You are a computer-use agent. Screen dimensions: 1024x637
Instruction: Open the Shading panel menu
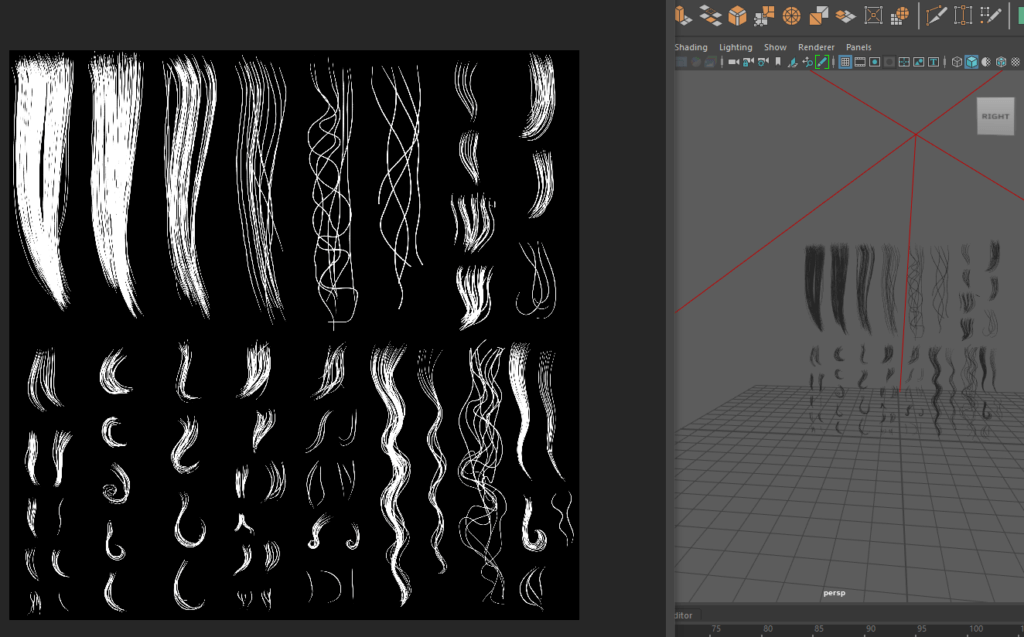tap(691, 47)
